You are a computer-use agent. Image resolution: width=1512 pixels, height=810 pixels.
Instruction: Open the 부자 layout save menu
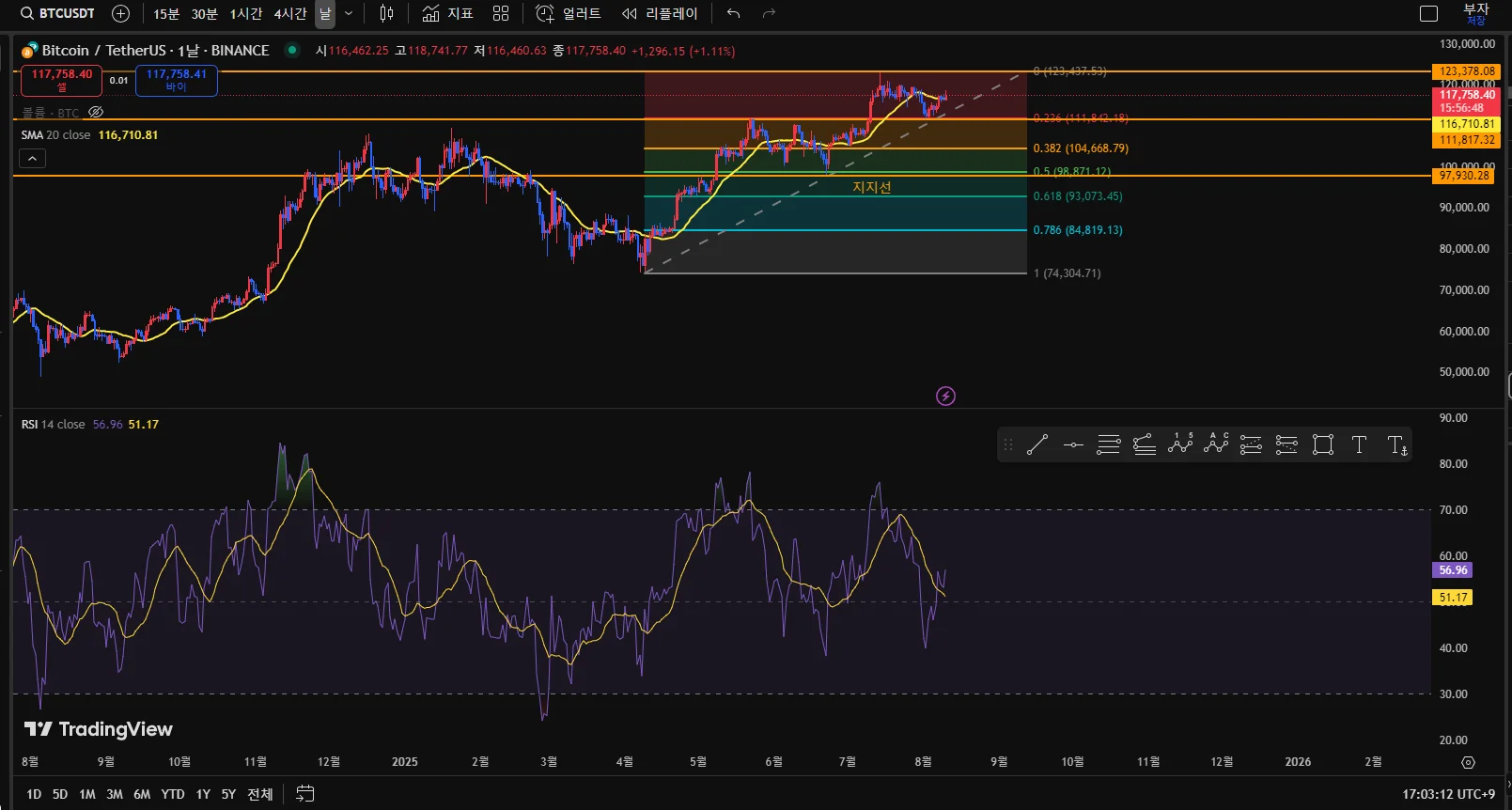[1476, 13]
